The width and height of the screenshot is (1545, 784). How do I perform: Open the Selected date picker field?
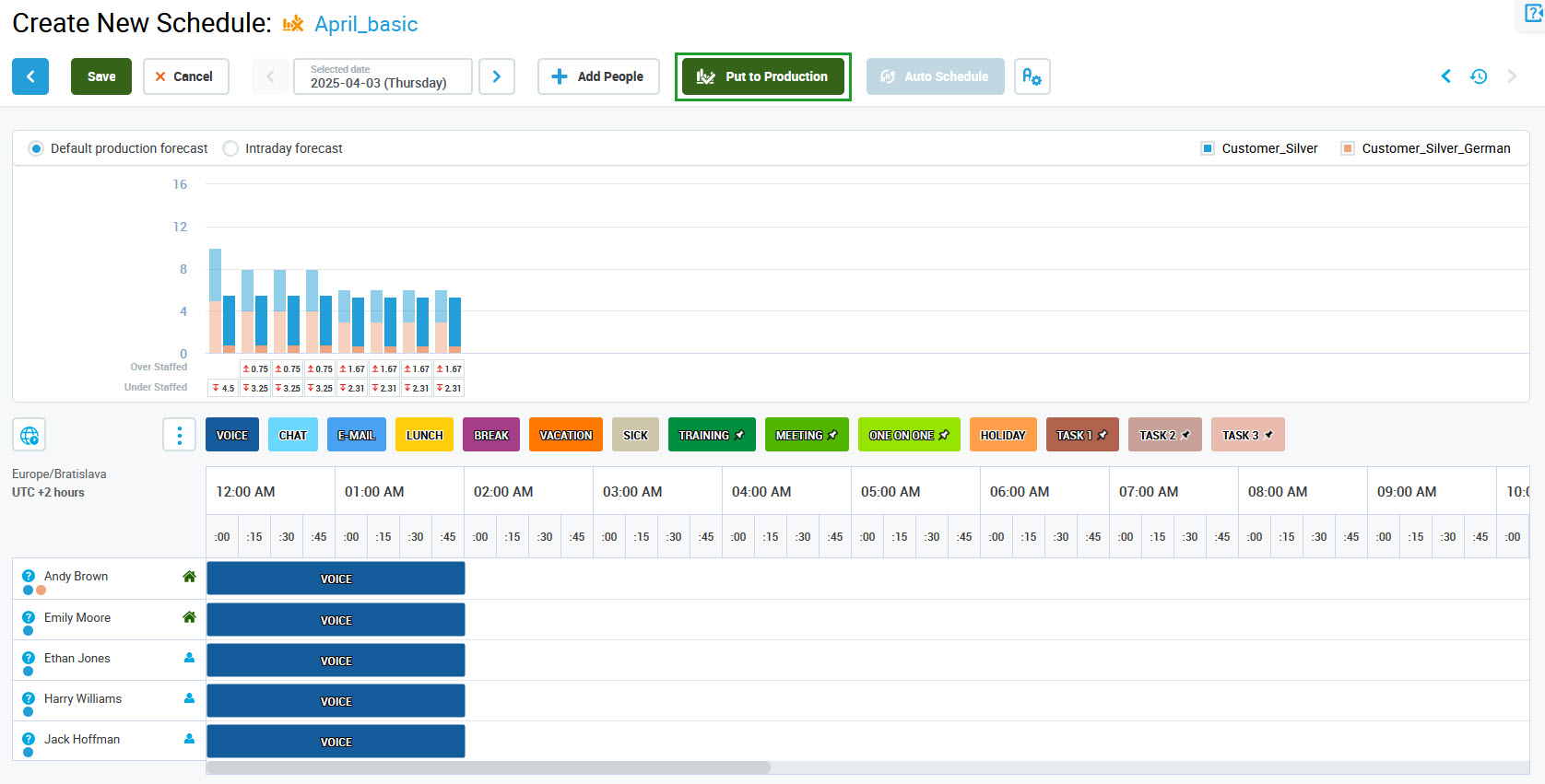coord(383,76)
